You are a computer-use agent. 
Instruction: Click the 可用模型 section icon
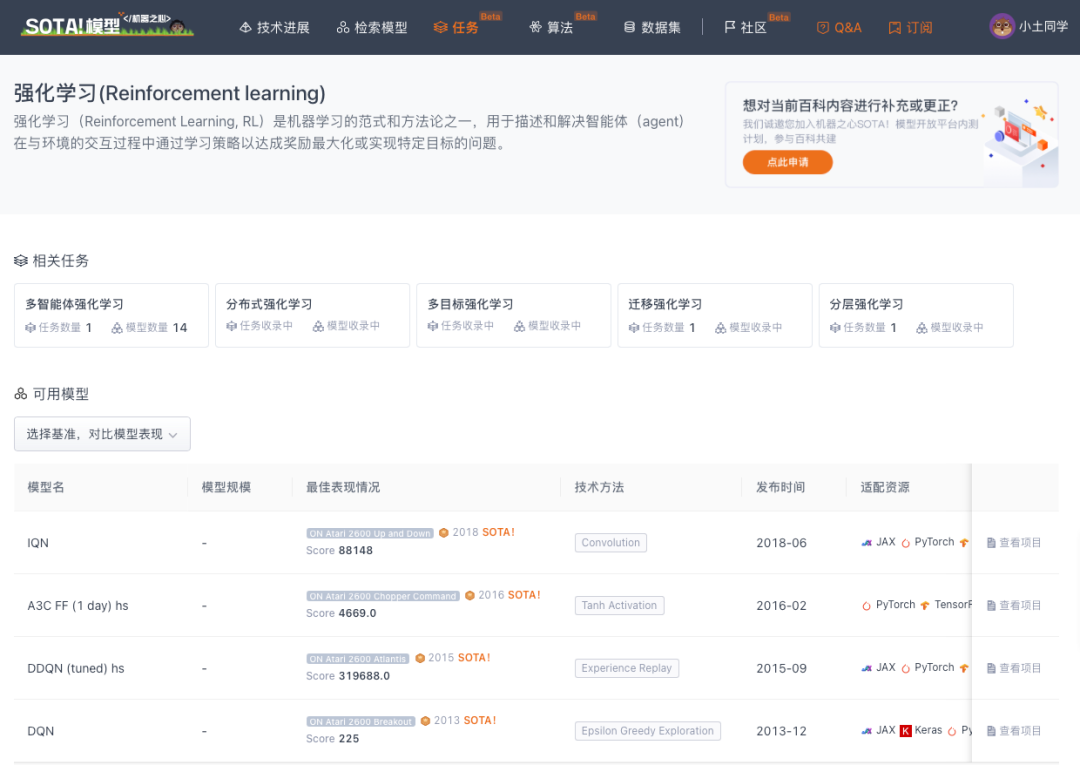[21, 394]
